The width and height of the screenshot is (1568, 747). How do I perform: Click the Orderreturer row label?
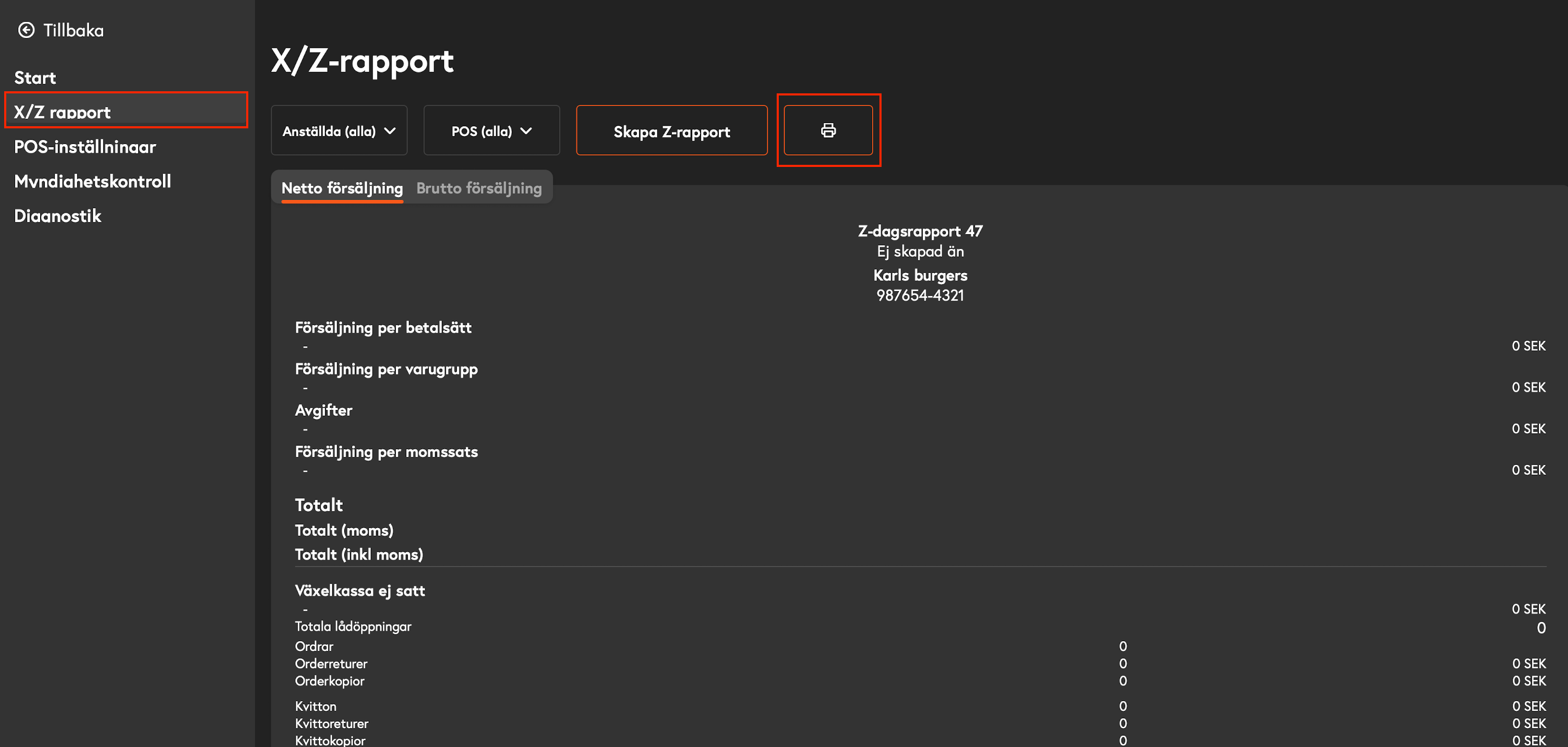click(331, 664)
